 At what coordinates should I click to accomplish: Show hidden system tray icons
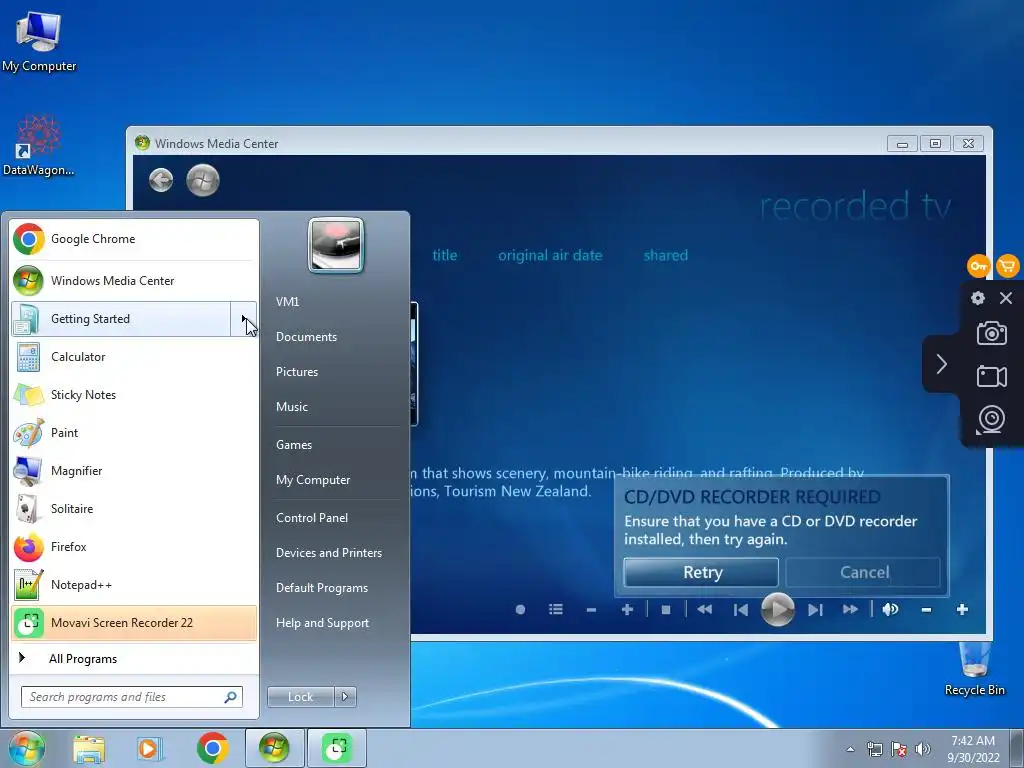[850, 749]
